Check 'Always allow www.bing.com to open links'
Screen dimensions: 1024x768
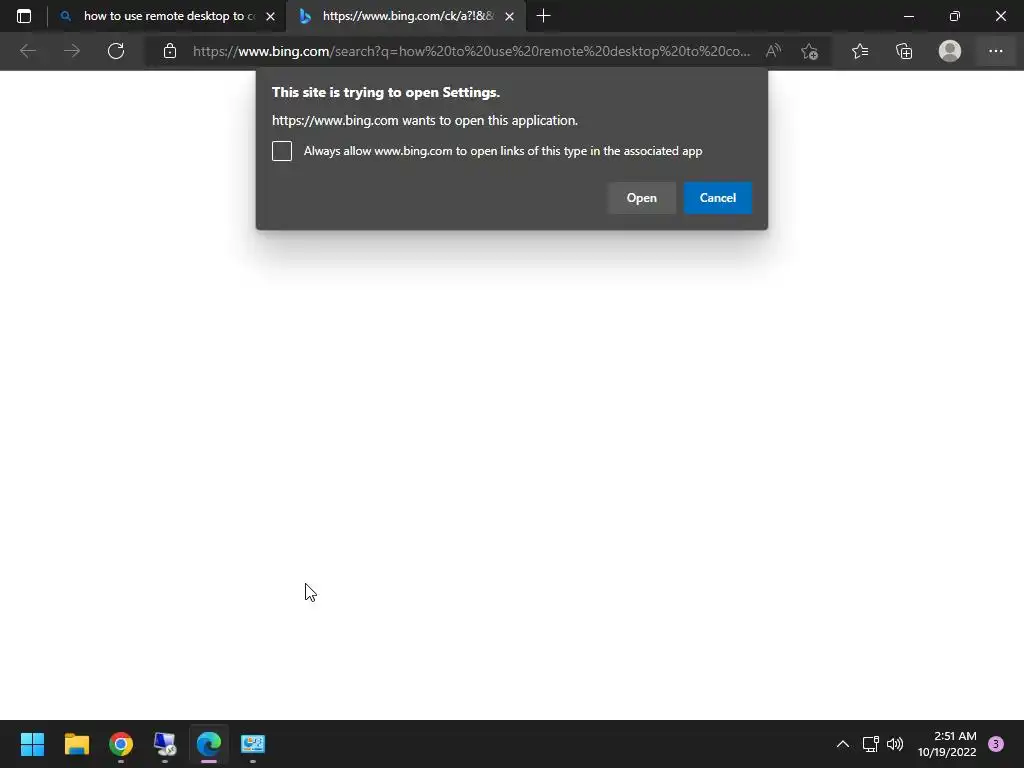coord(282,151)
